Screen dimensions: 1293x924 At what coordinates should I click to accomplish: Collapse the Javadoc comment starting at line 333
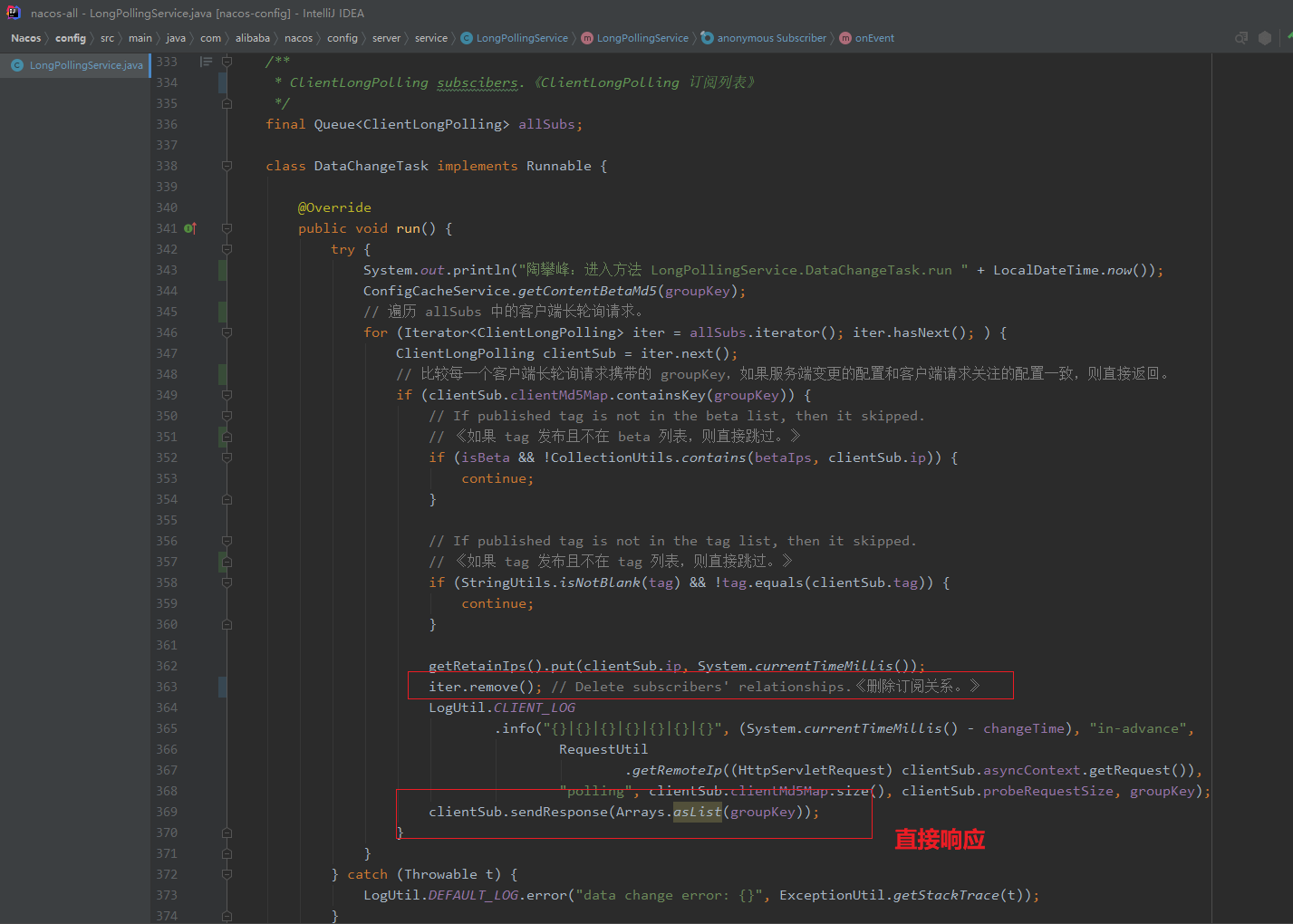coord(227,62)
